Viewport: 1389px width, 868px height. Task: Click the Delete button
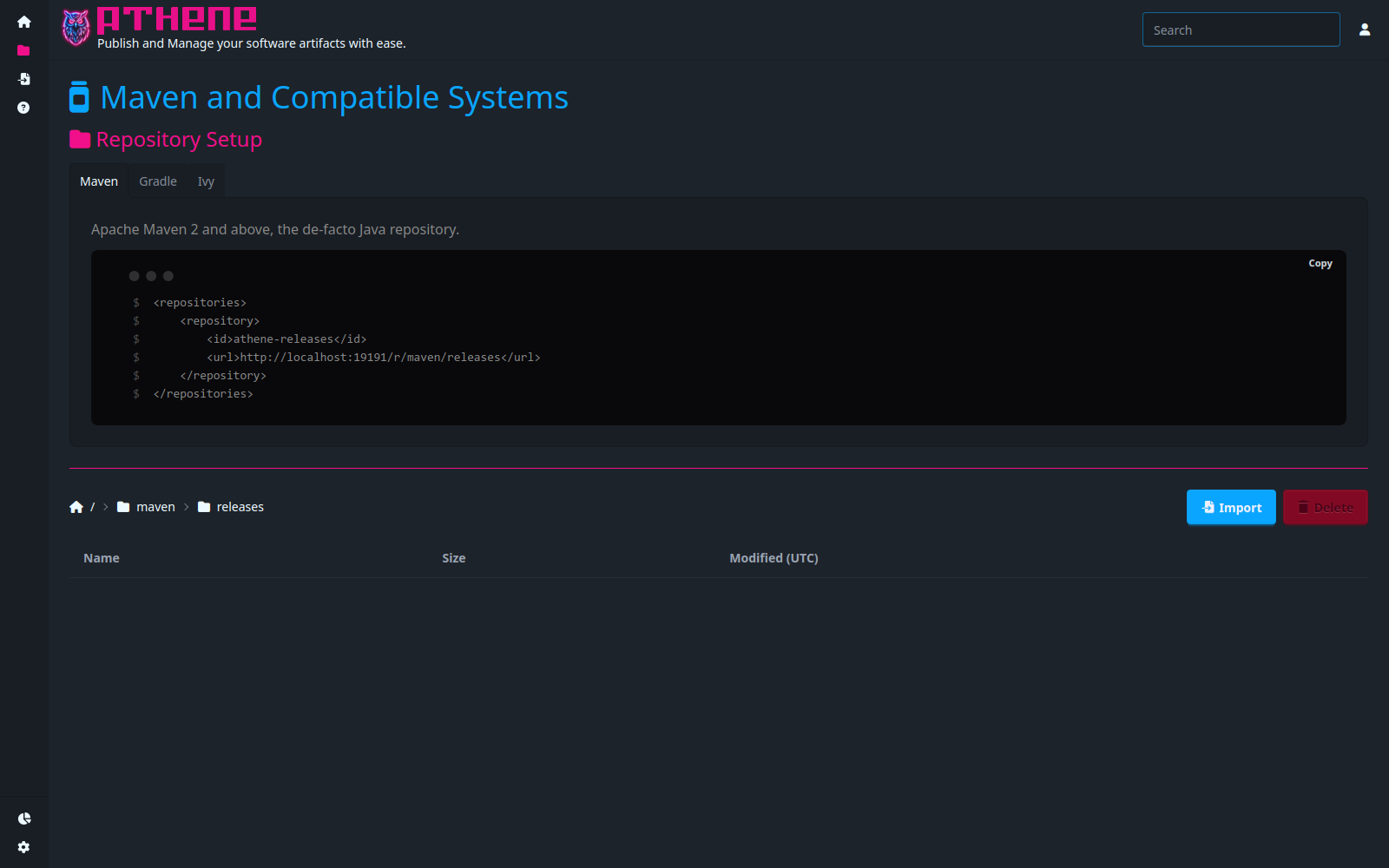point(1325,508)
